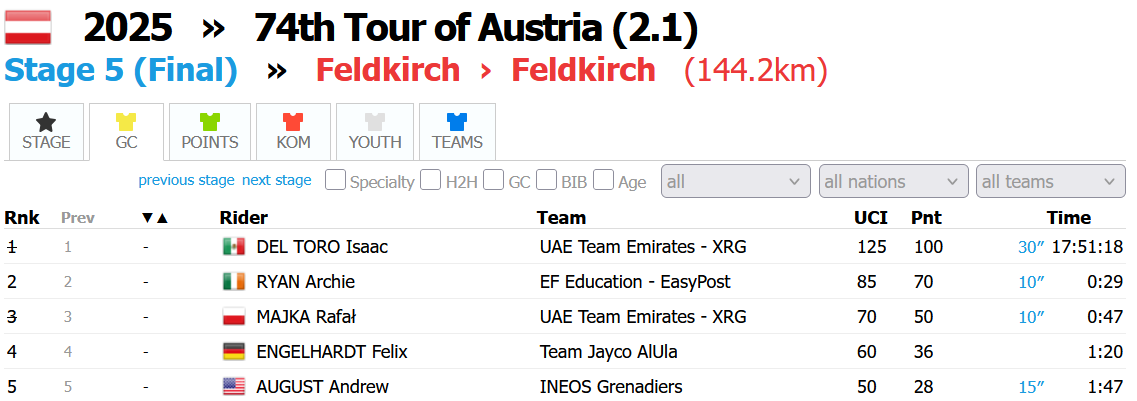Tick the H2H checkbox
The image size is (1137, 401).
[x=430, y=181]
